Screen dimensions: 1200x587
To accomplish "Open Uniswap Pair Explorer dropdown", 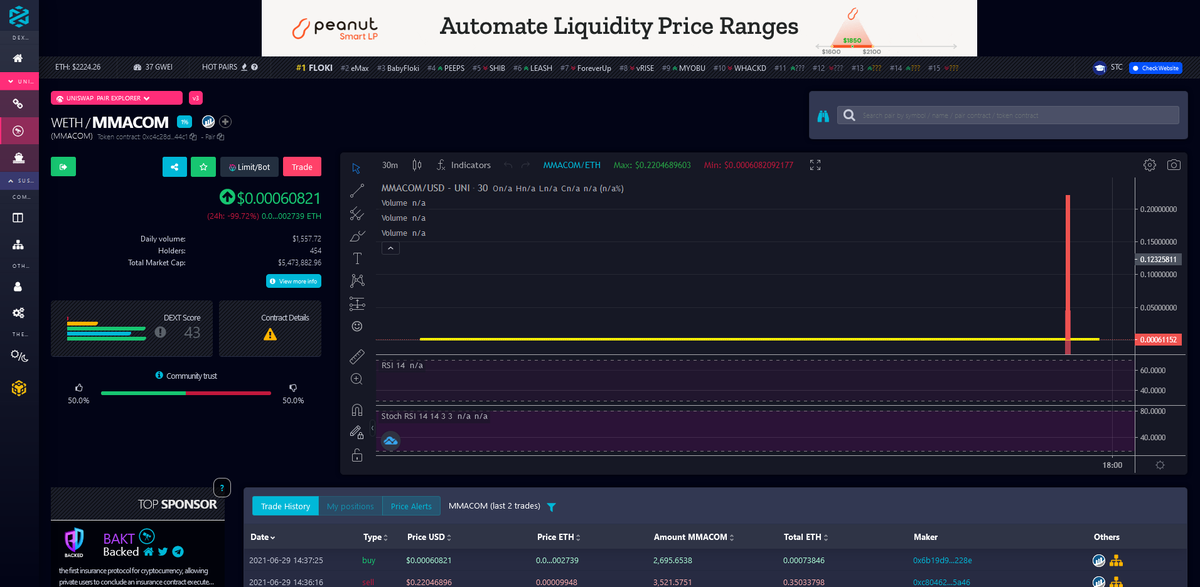I will 117,98.
